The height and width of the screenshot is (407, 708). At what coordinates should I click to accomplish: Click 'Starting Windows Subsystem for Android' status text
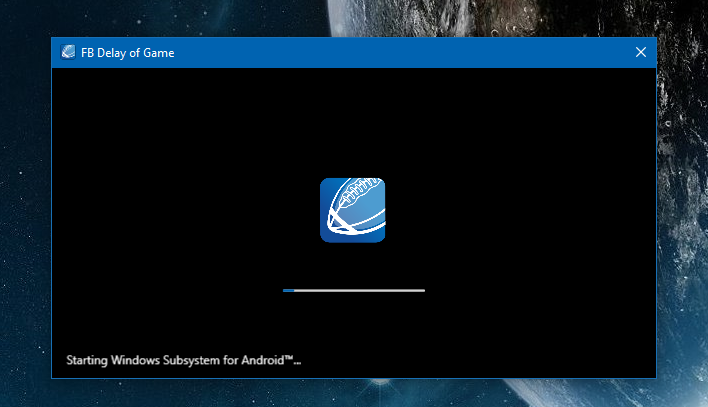(x=183, y=360)
